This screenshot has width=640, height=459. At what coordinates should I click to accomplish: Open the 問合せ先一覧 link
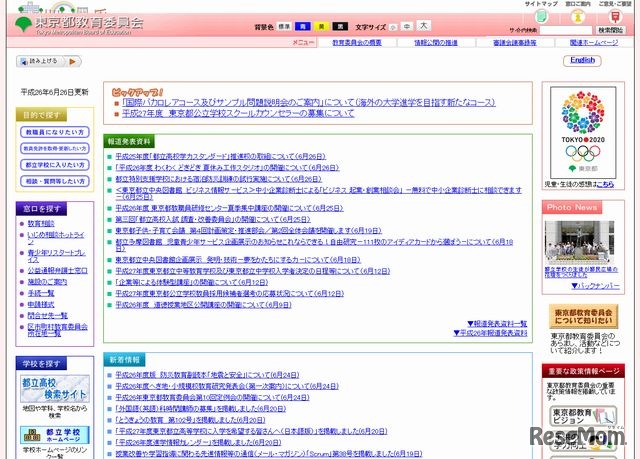[x=47, y=316]
